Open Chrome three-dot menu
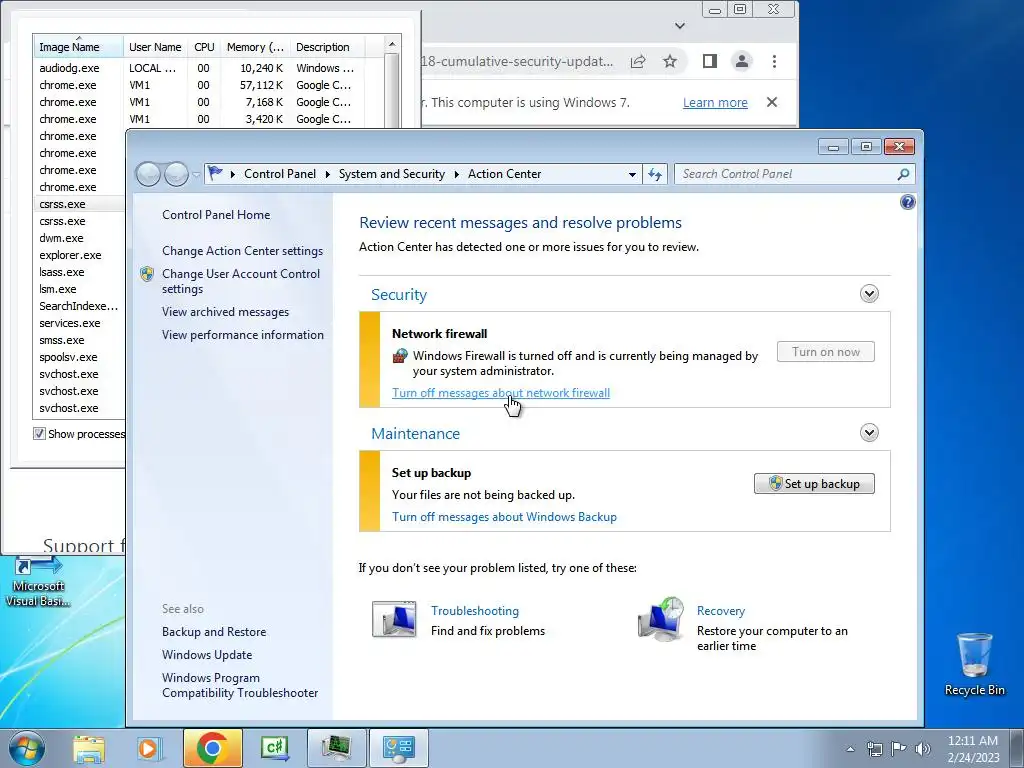 click(x=775, y=61)
